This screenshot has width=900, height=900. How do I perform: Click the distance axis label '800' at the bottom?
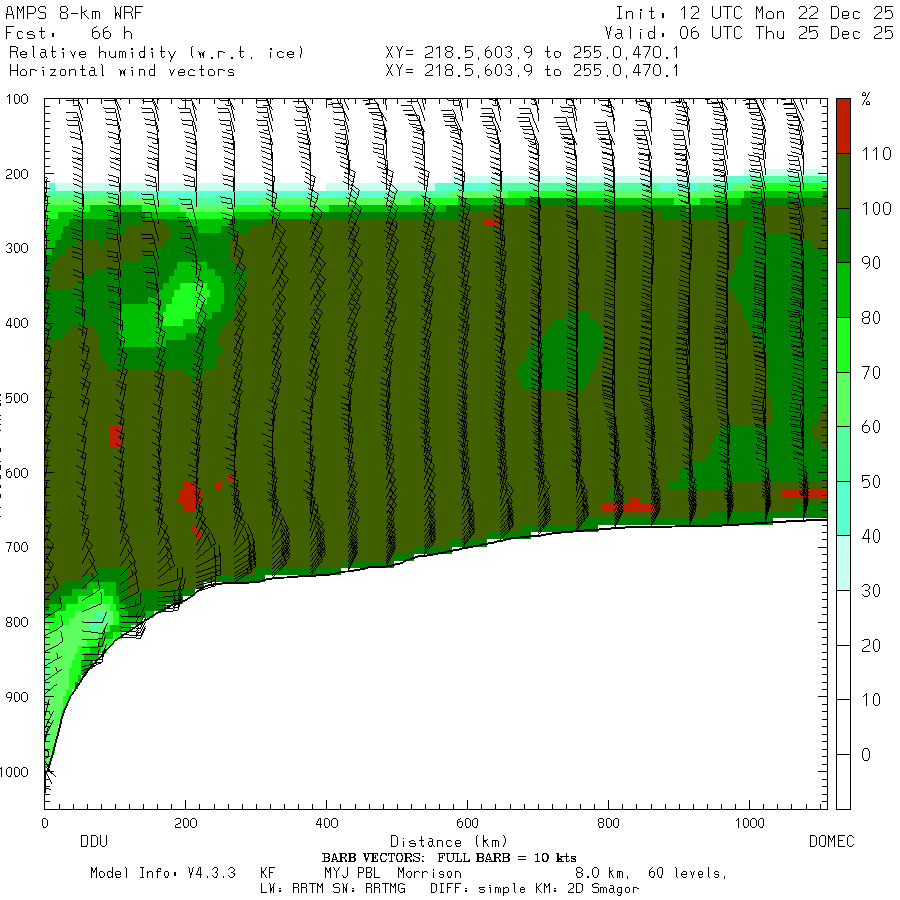[608, 823]
